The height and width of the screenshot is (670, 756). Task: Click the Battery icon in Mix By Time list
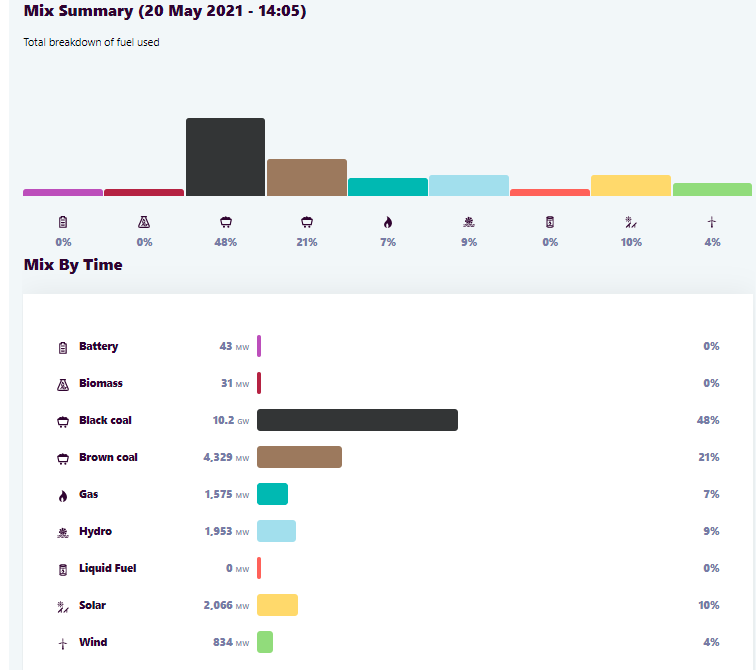62,347
